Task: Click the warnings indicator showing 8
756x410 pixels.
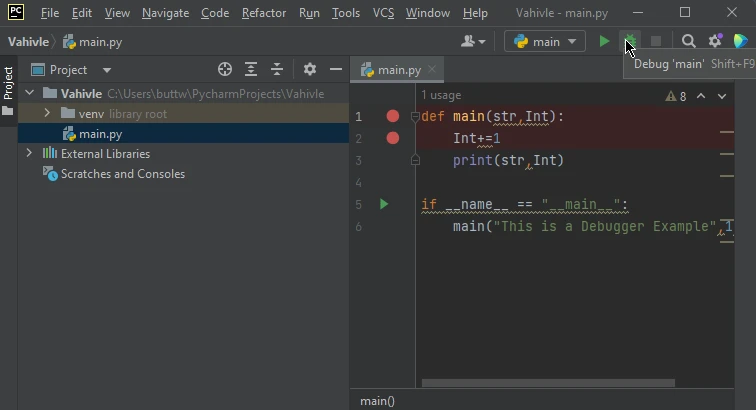Action: point(675,96)
